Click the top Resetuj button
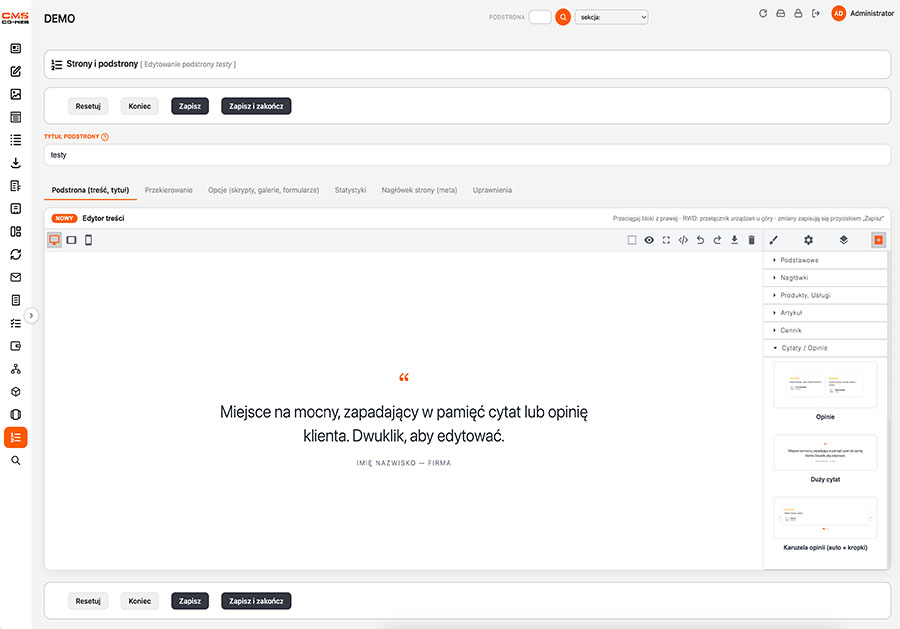The width and height of the screenshot is (900, 629). [x=88, y=106]
